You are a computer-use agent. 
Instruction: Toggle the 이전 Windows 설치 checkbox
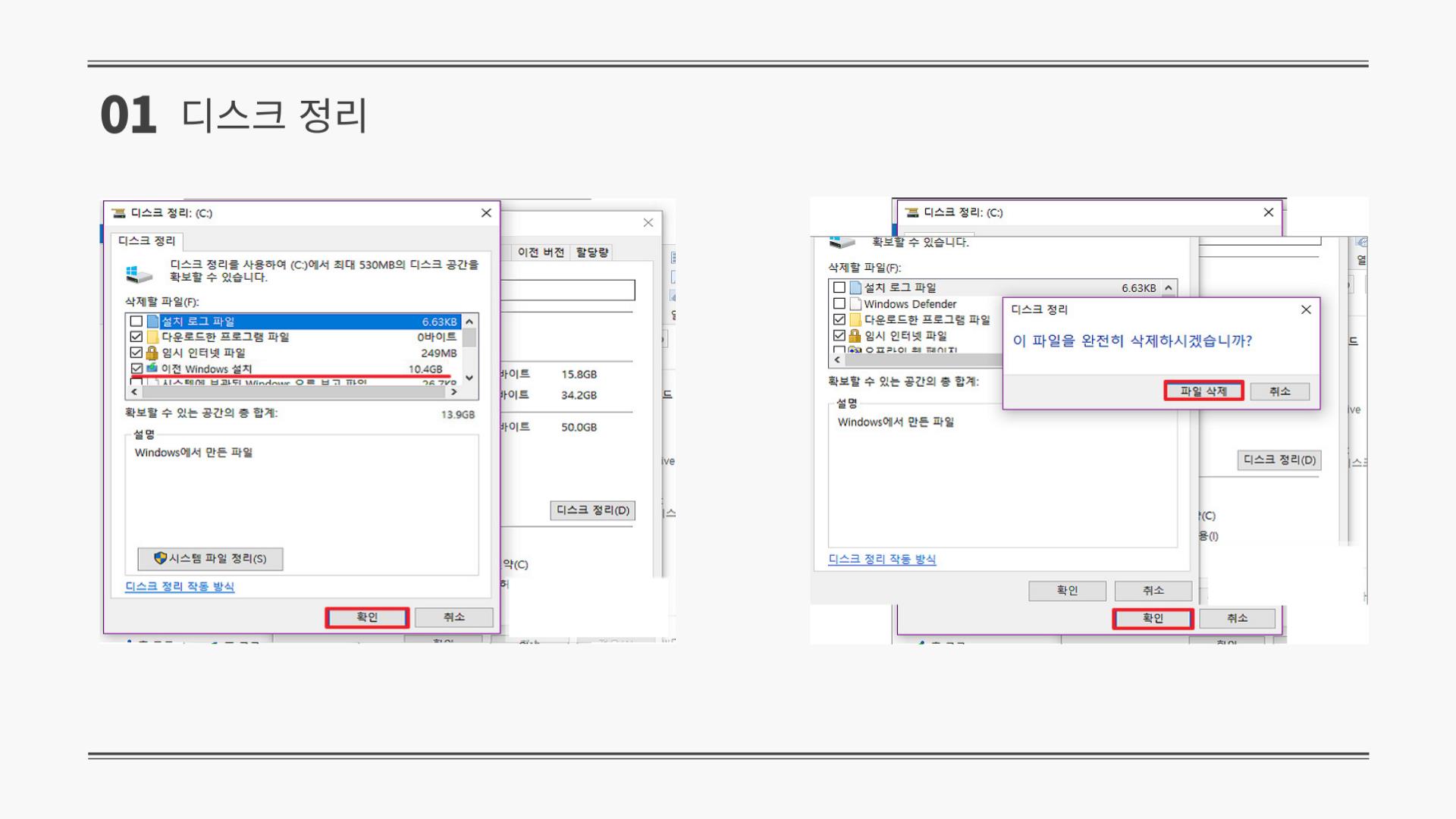[136, 369]
